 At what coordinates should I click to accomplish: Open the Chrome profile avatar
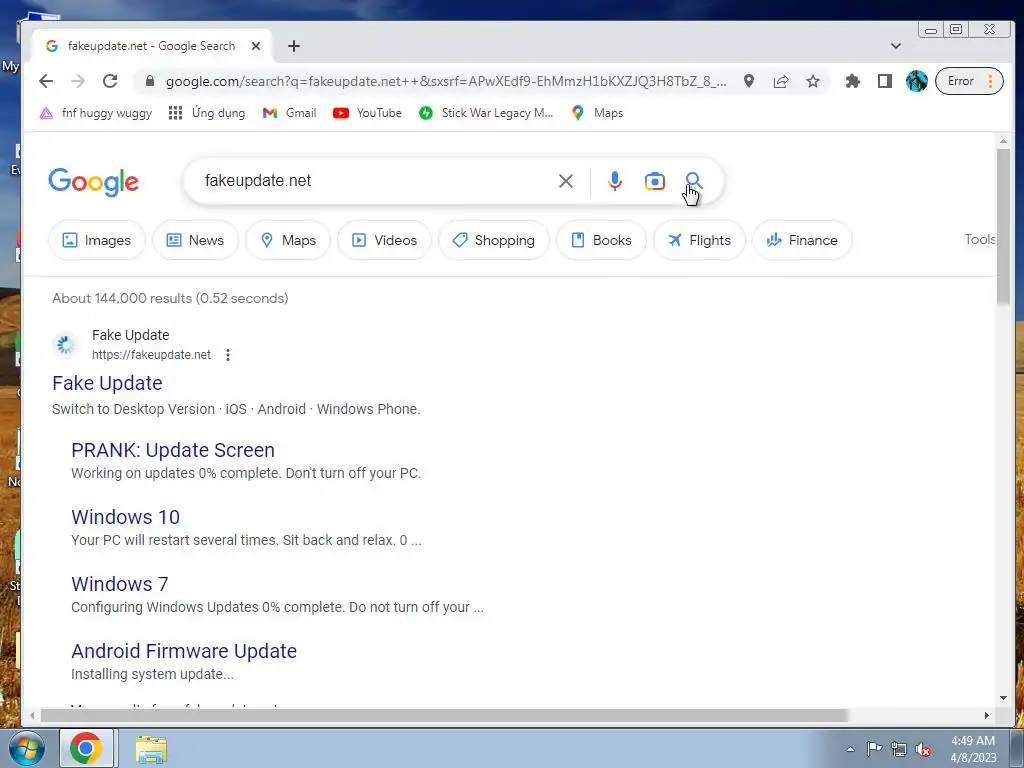click(916, 81)
